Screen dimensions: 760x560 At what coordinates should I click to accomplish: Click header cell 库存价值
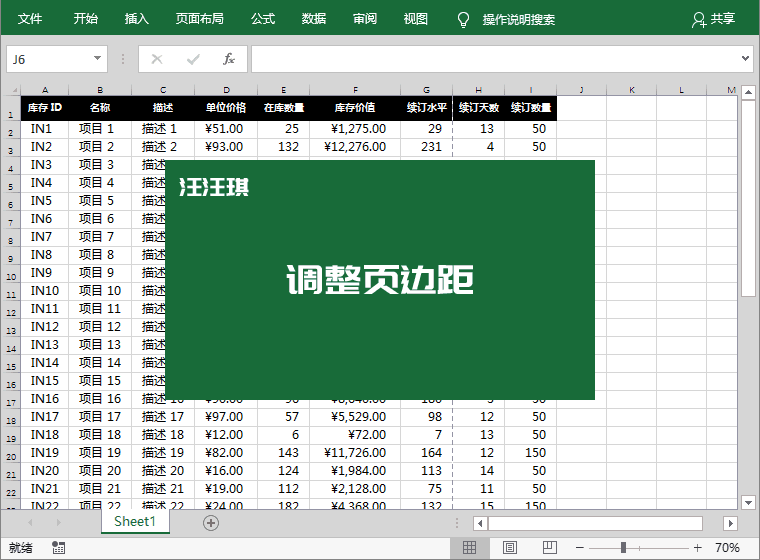pos(355,108)
